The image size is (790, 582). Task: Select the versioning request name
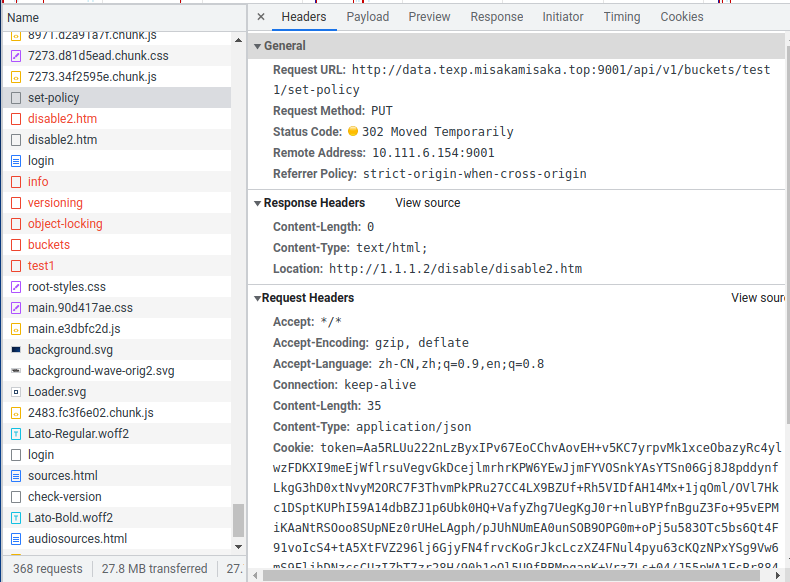pyautogui.click(x=55, y=203)
